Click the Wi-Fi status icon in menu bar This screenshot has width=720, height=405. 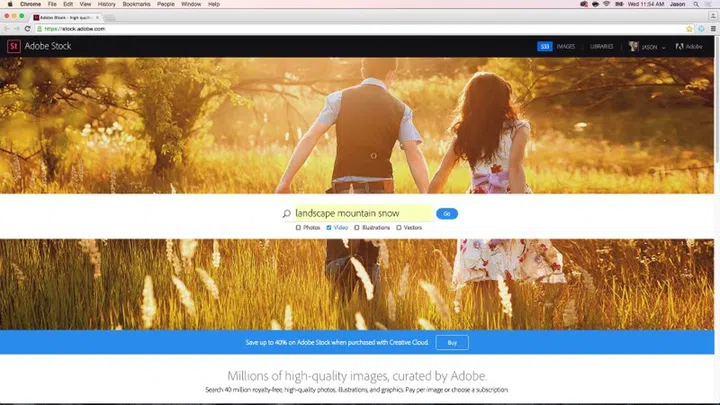pyautogui.click(x=607, y=4)
